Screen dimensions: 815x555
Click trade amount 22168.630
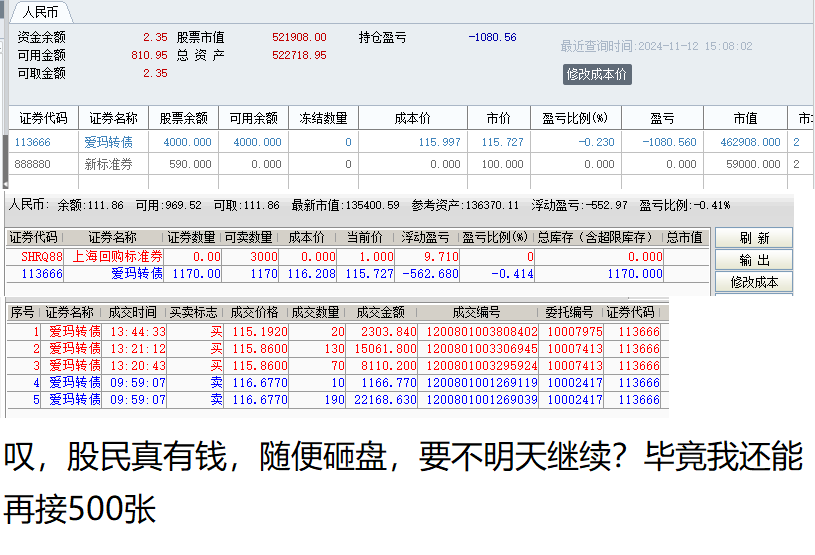[385, 400]
